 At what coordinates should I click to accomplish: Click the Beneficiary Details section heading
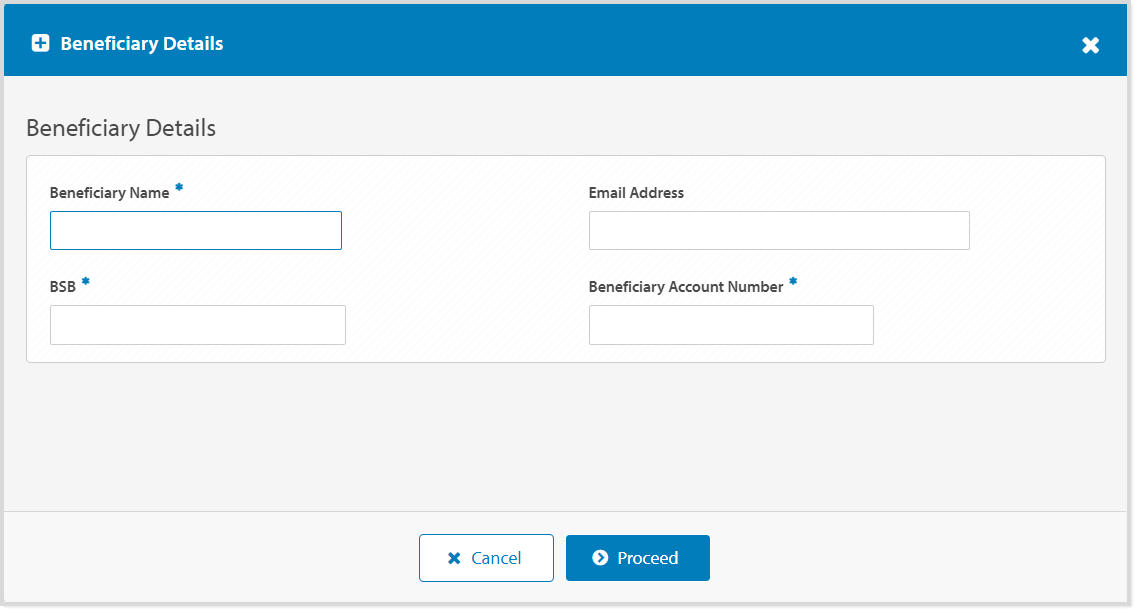pyautogui.click(x=121, y=128)
